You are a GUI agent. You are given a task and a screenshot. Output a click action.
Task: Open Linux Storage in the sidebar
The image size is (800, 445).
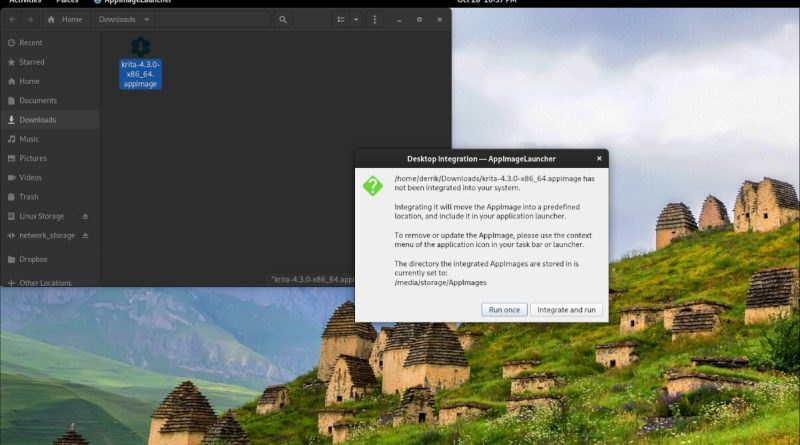coord(41,216)
